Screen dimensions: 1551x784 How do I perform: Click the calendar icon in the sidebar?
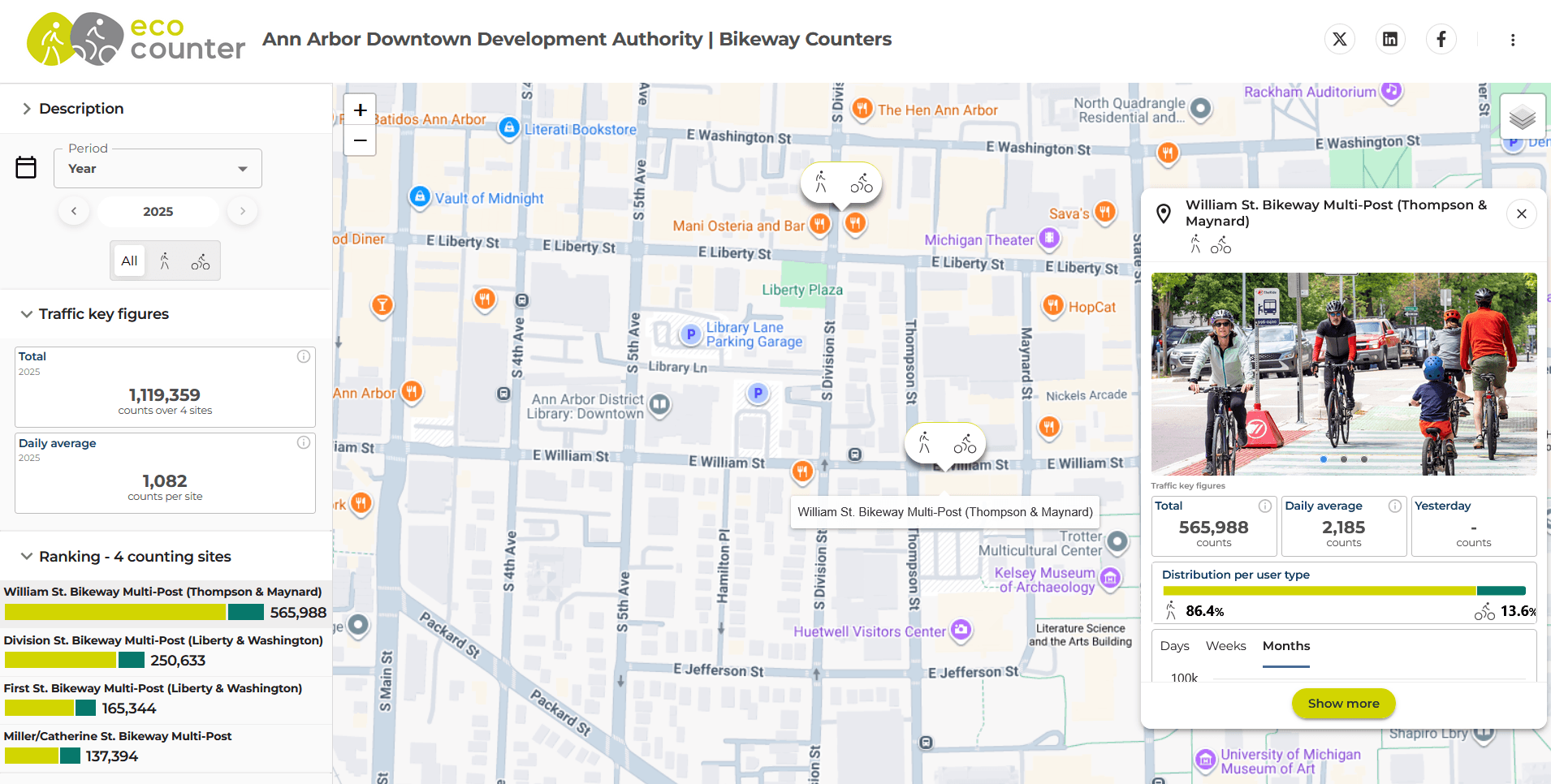[x=26, y=167]
